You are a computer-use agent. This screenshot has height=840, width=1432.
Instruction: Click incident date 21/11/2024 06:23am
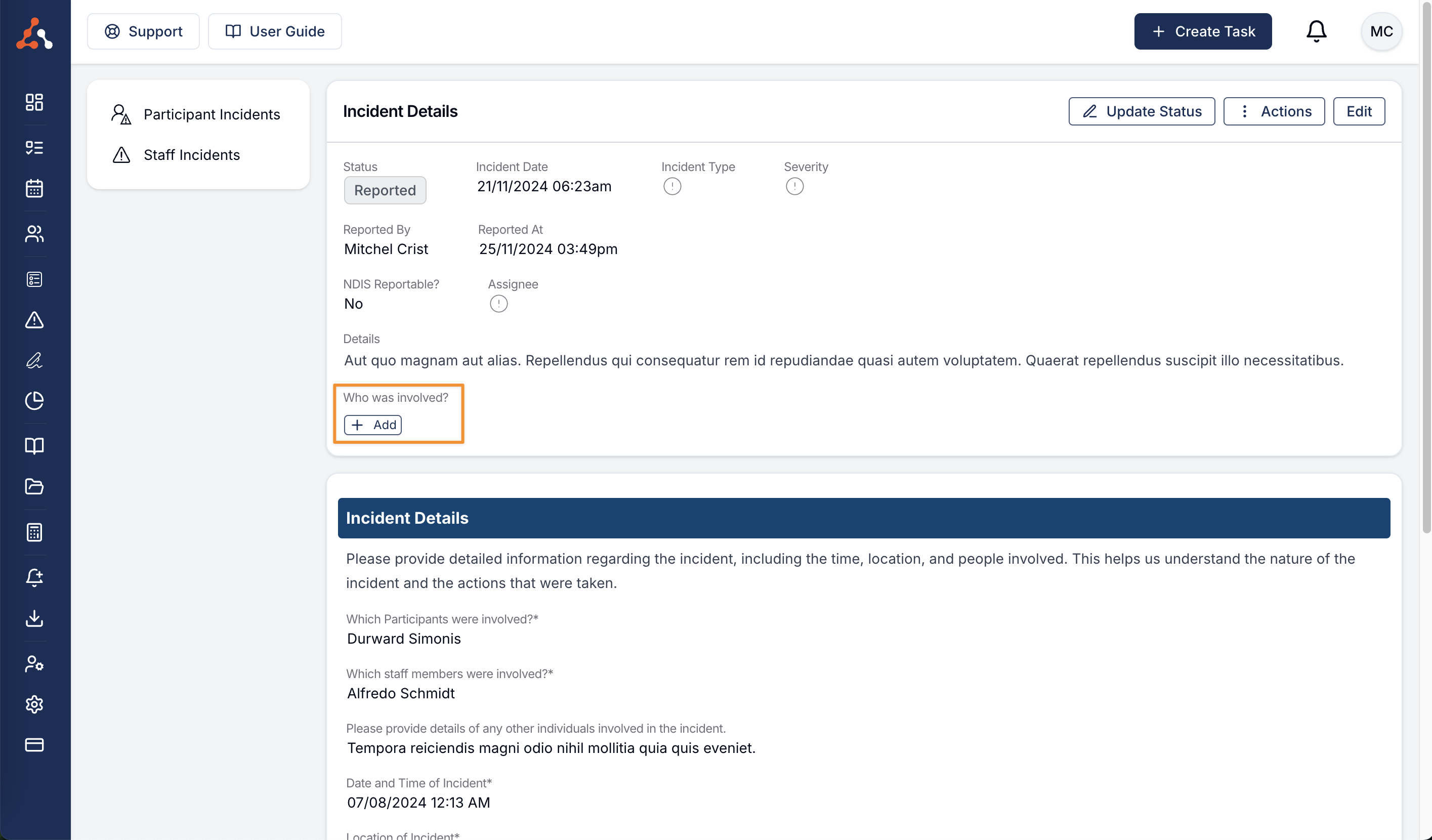click(544, 186)
